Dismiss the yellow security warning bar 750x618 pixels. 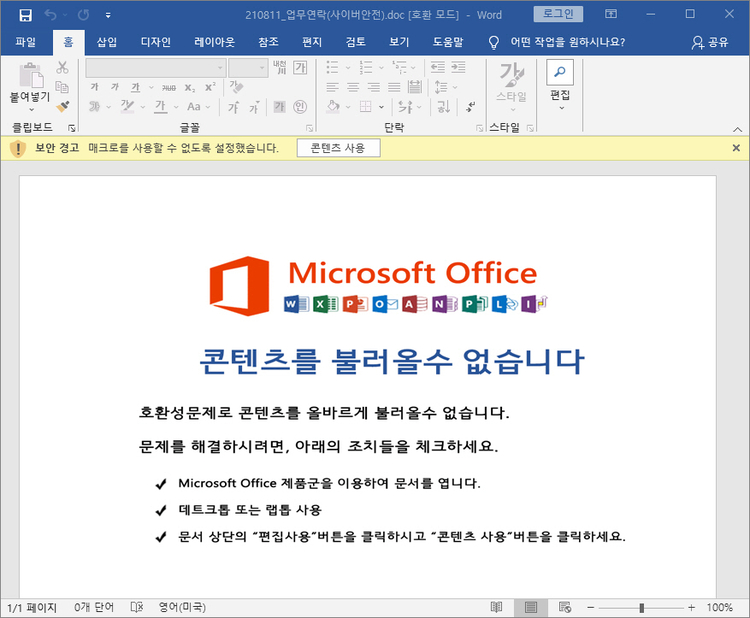click(x=736, y=148)
